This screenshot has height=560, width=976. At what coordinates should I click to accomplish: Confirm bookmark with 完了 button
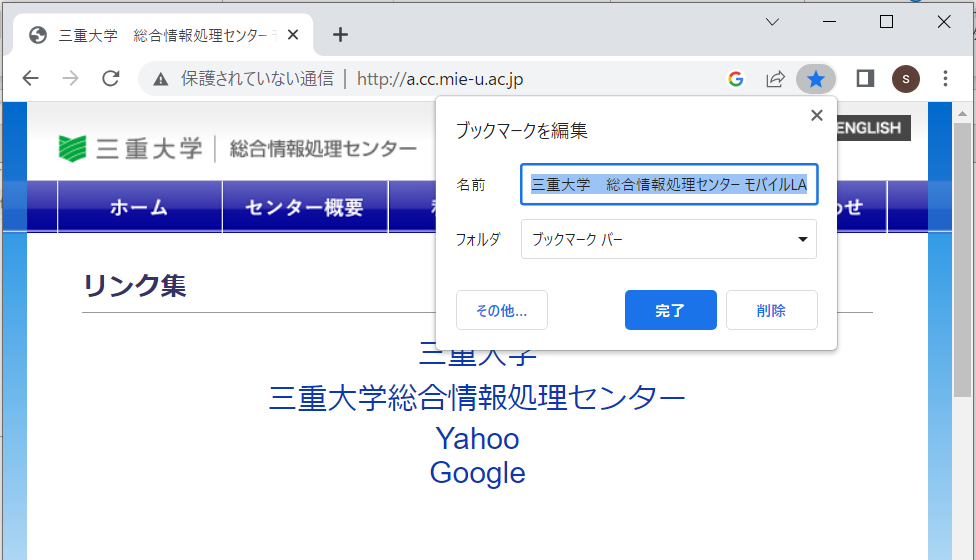(670, 310)
